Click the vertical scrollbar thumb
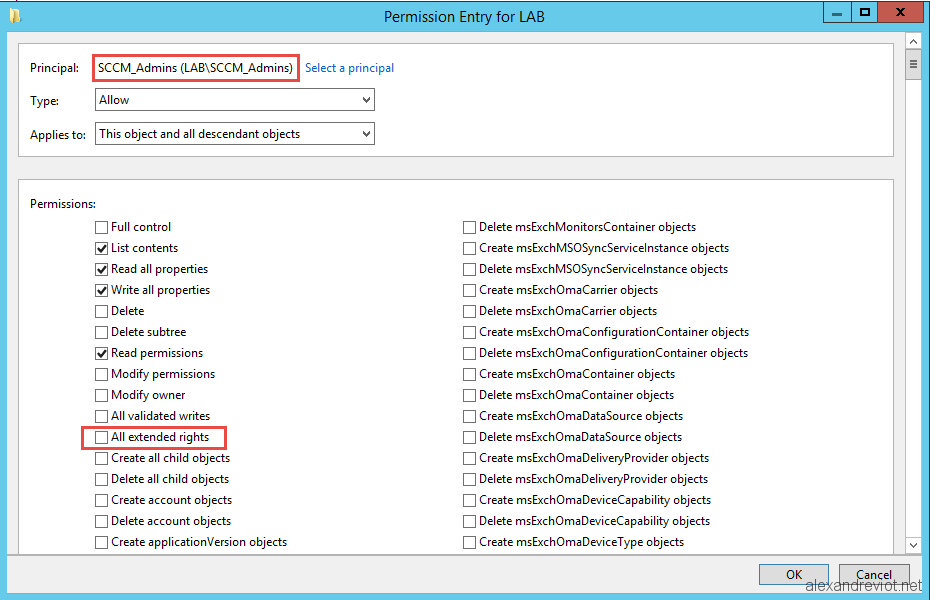This screenshot has width=930, height=600. (913, 64)
